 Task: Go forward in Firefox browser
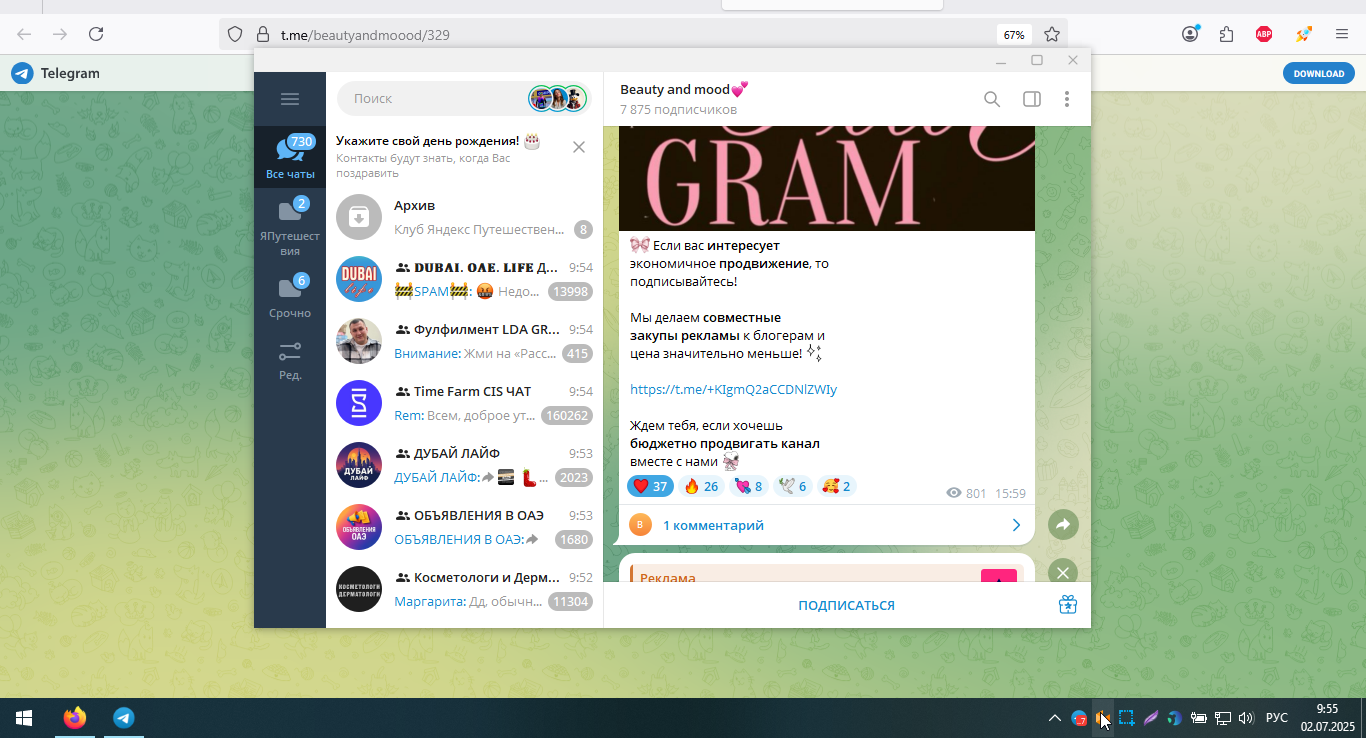click(60, 34)
